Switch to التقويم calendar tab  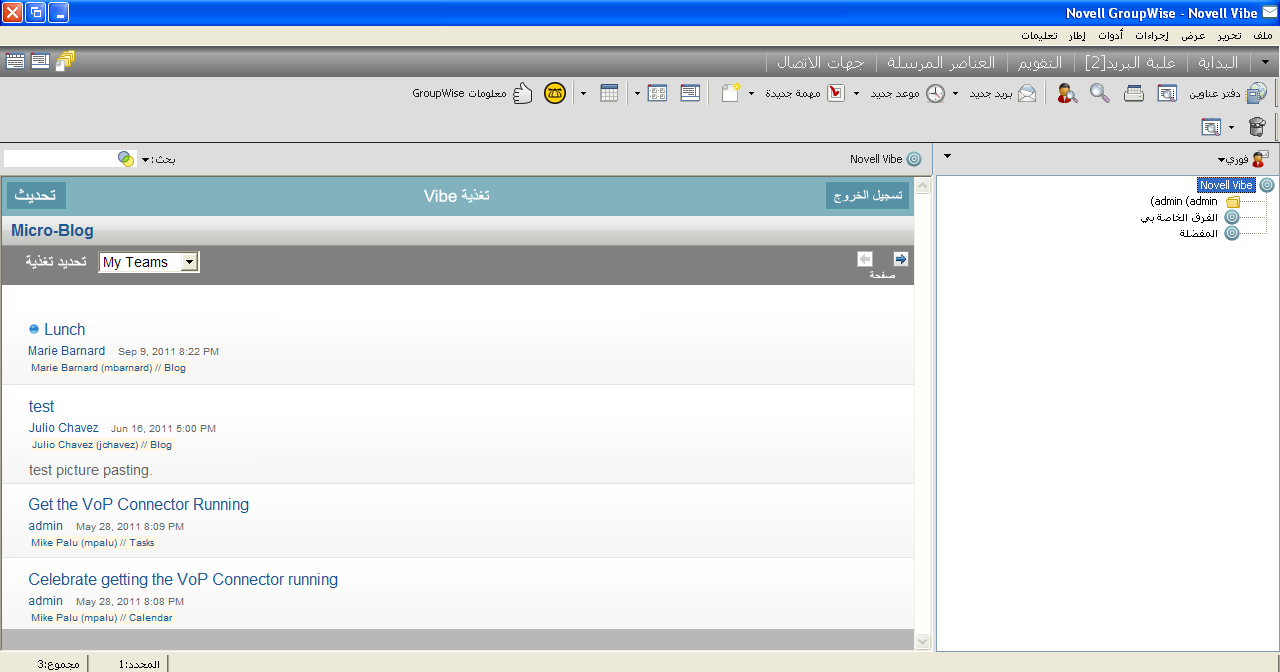(1041, 62)
